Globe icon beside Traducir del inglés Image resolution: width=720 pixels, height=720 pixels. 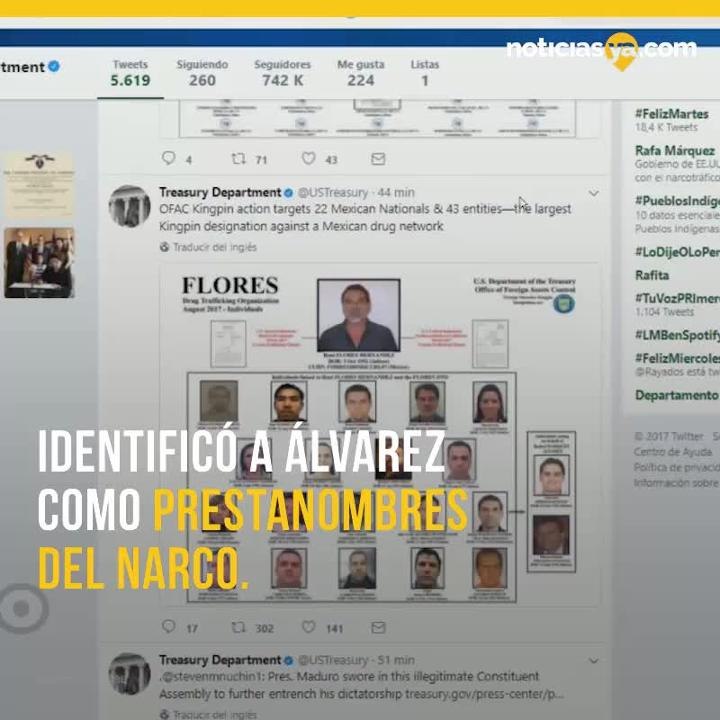(x=164, y=247)
